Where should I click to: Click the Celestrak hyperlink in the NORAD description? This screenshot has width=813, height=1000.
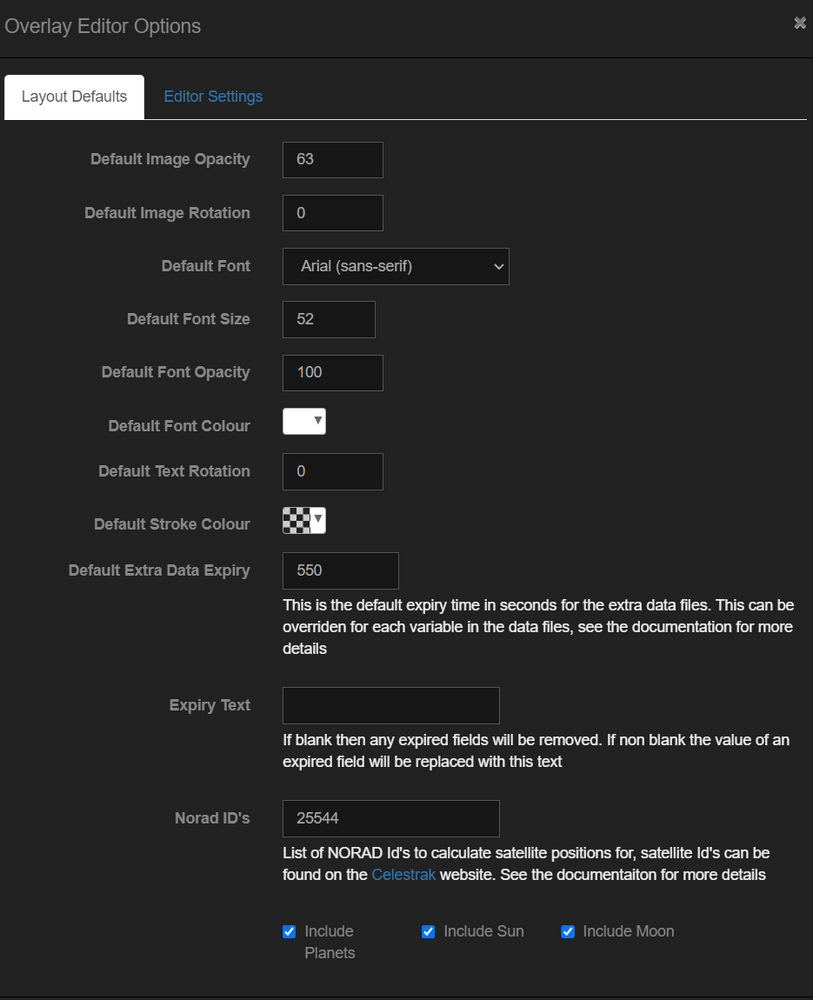(x=403, y=873)
